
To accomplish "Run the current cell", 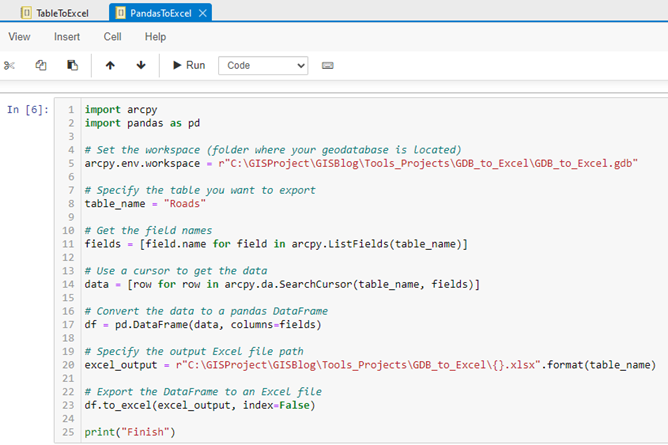I will [x=189, y=65].
